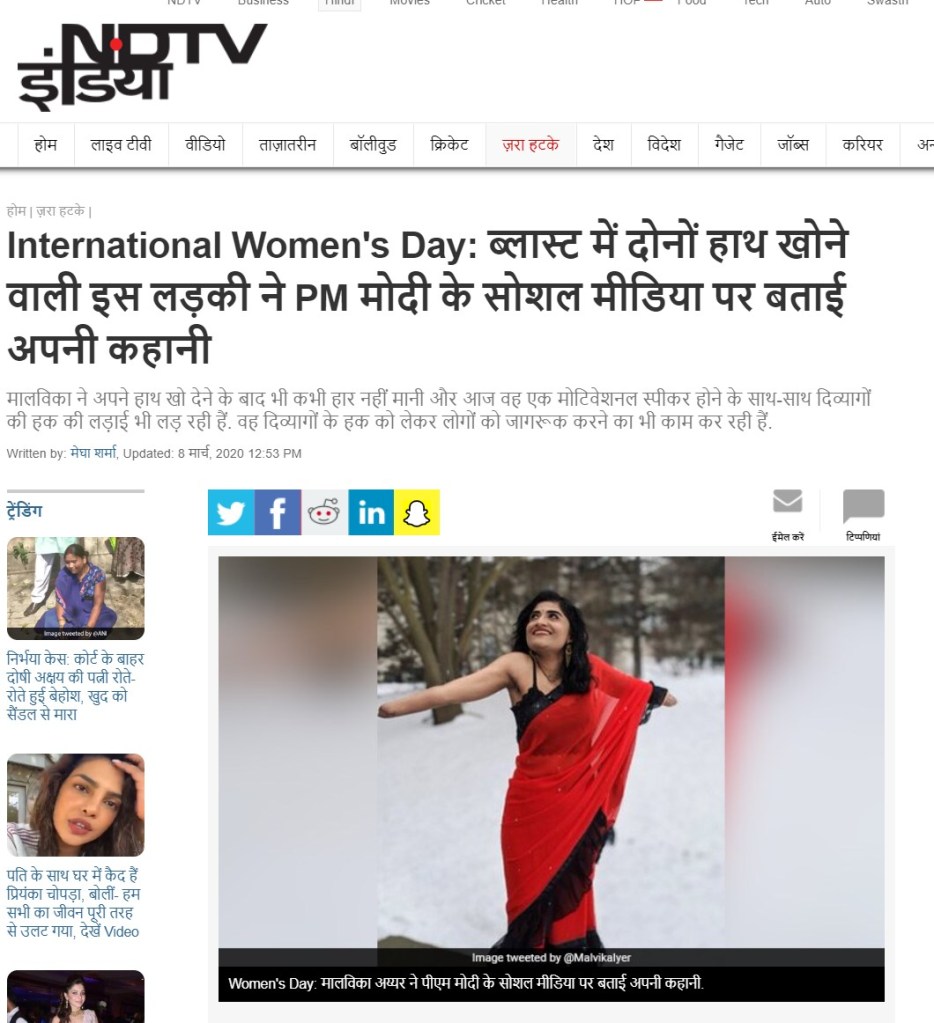The height and width of the screenshot is (1023, 934).
Task: Open the विदेश navigation item
Action: click(x=664, y=144)
